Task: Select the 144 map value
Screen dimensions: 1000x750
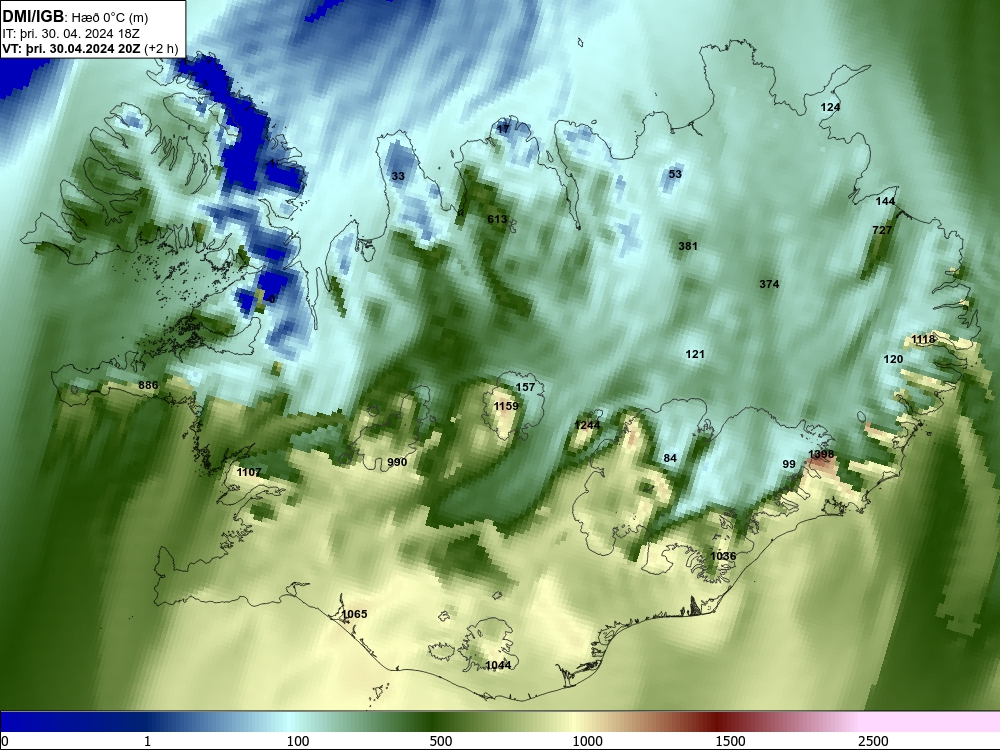Action: click(x=885, y=202)
